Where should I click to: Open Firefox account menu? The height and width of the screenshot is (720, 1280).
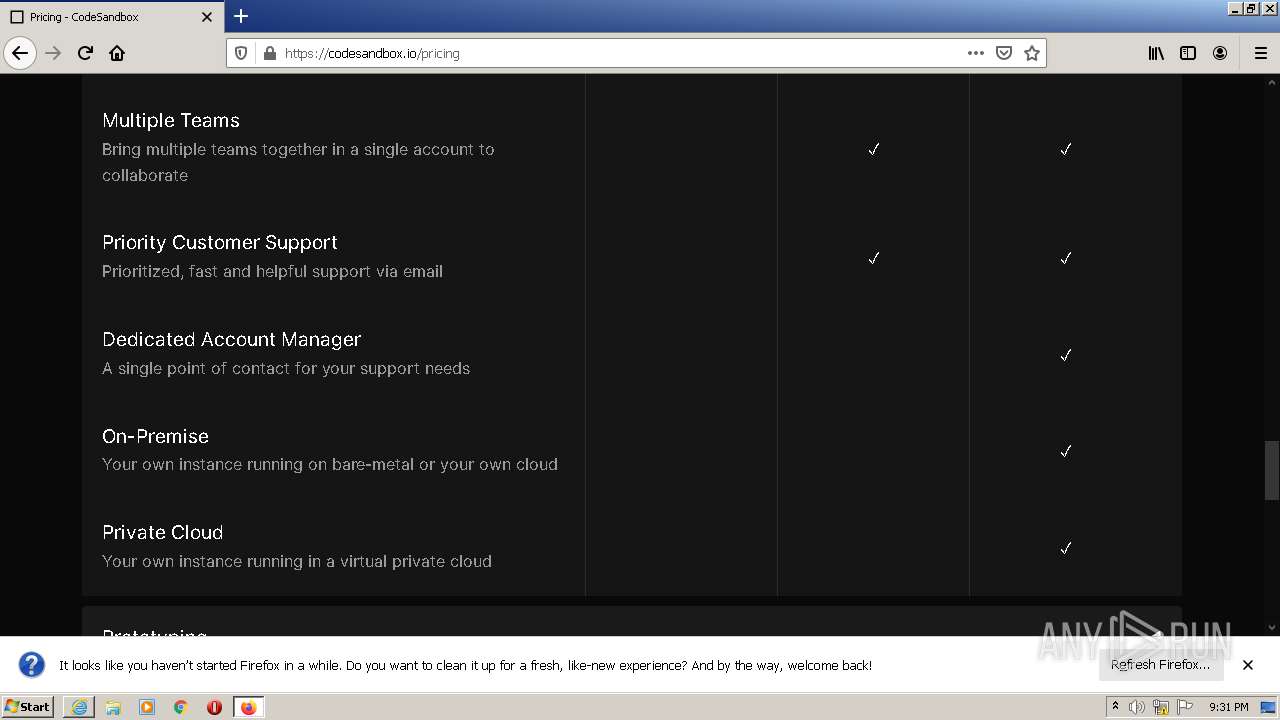point(1220,53)
